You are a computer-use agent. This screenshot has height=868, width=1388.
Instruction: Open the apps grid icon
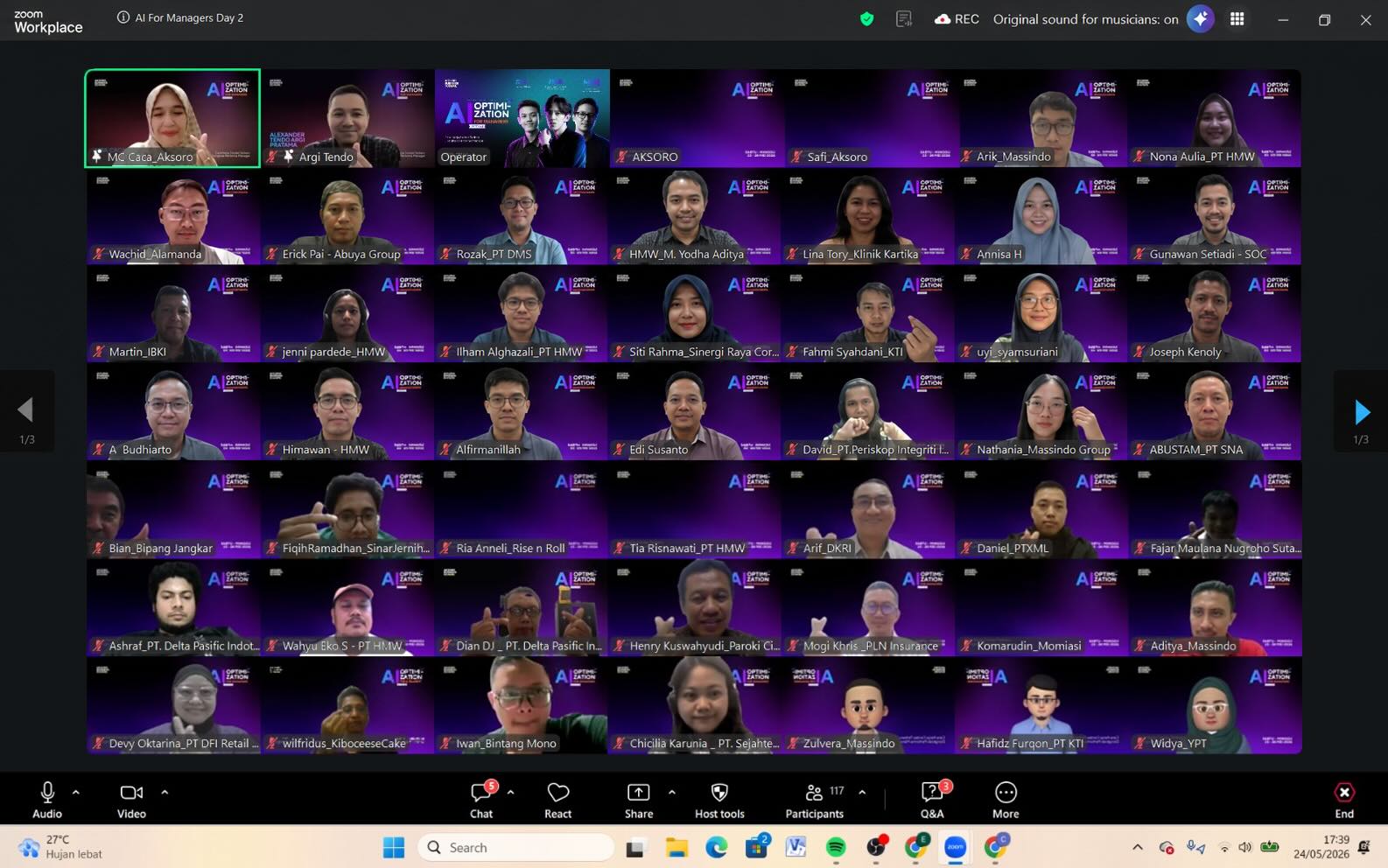click(x=1237, y=18)
